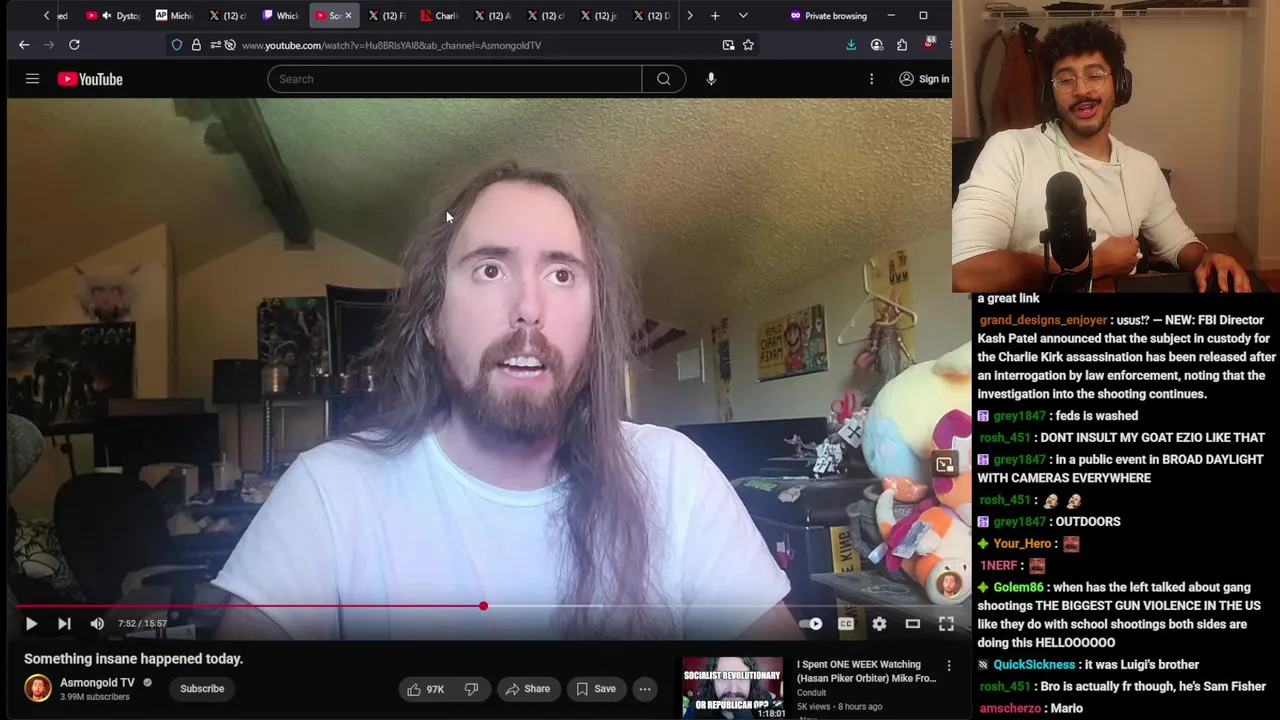
Task: Switch to the Twitch 'Which' tab
Action: pyautogui.click(x=281, y=16)
